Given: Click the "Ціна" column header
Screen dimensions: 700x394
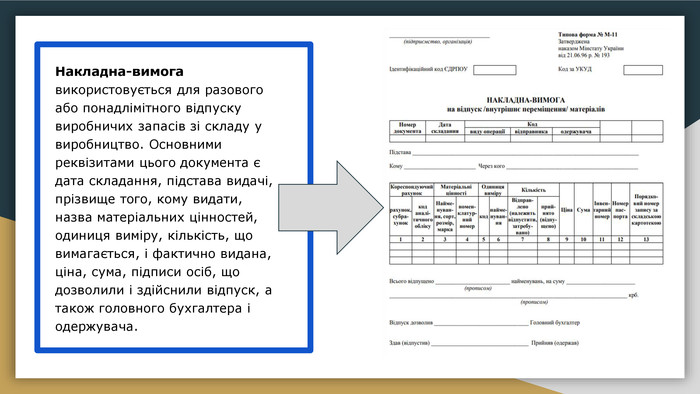Looking at the screenshot, I should coord(567,209).
